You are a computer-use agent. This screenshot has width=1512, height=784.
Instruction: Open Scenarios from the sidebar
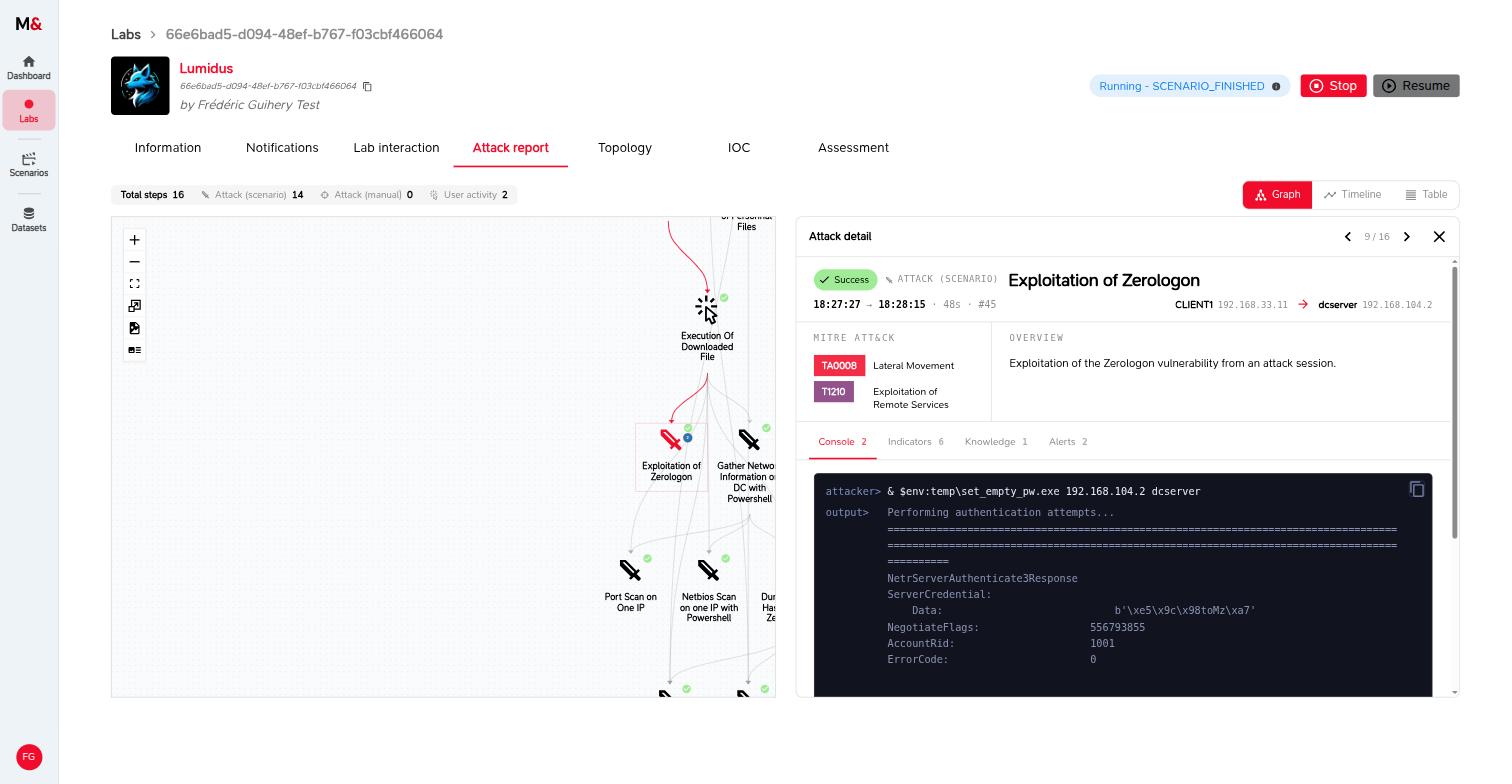tap(29, 165)
